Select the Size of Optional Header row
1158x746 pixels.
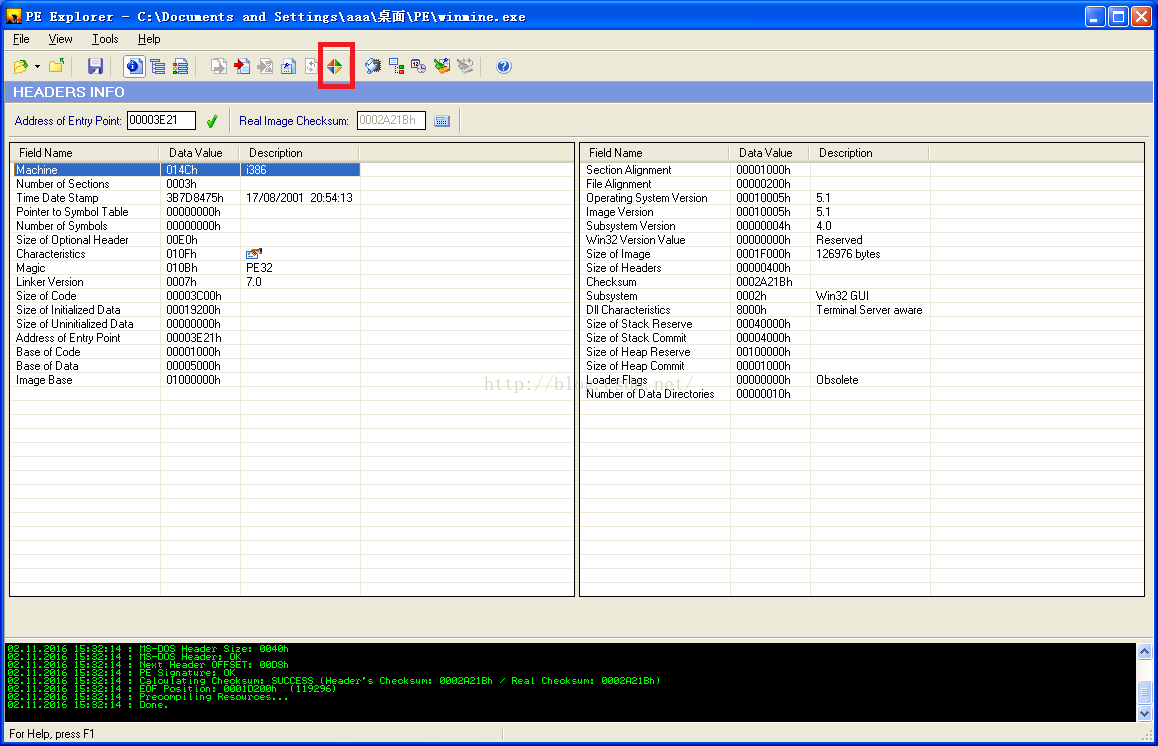[x=186, y=240]
